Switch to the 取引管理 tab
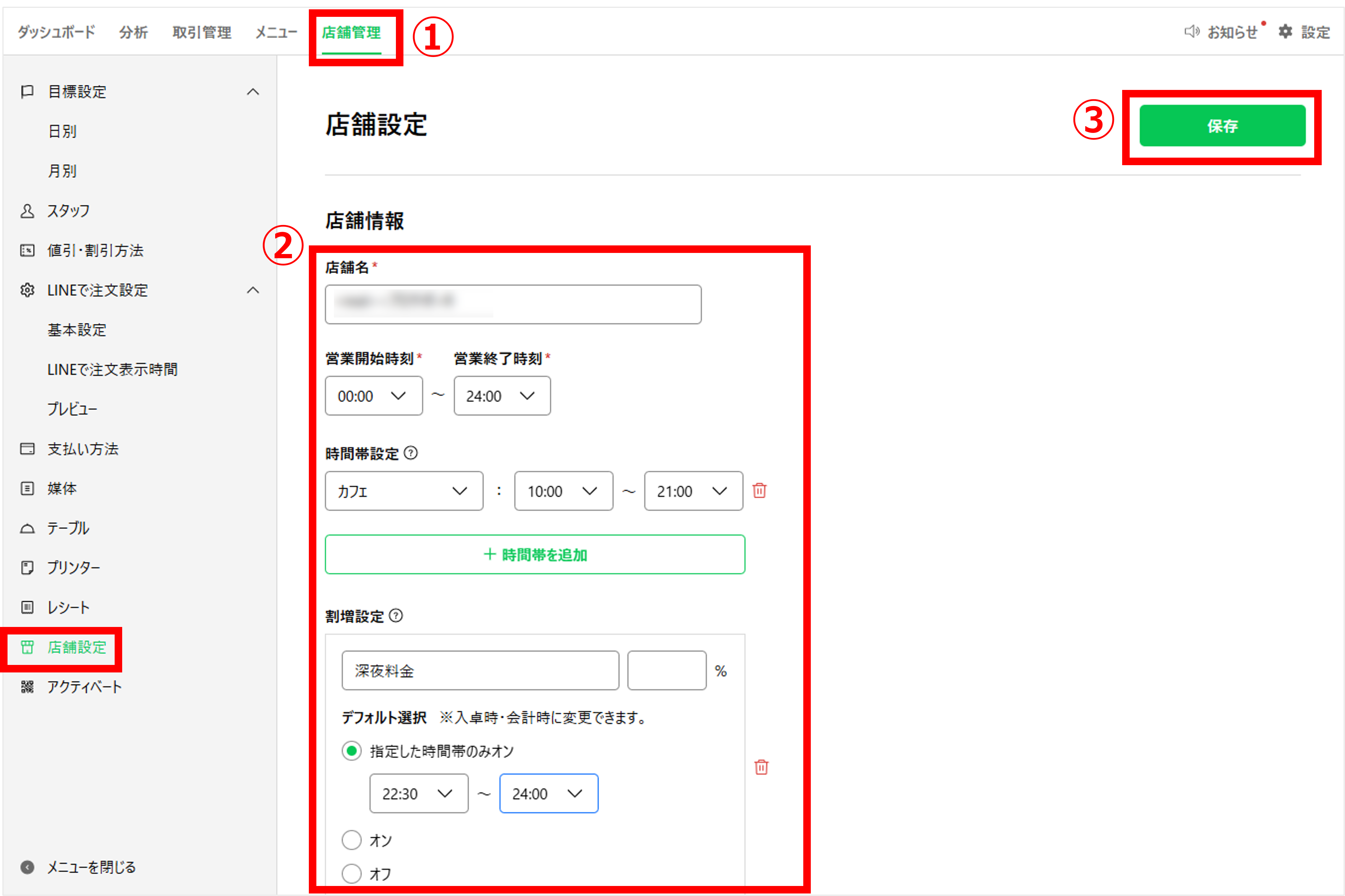The image size is (1345, 896). point(202,32)
